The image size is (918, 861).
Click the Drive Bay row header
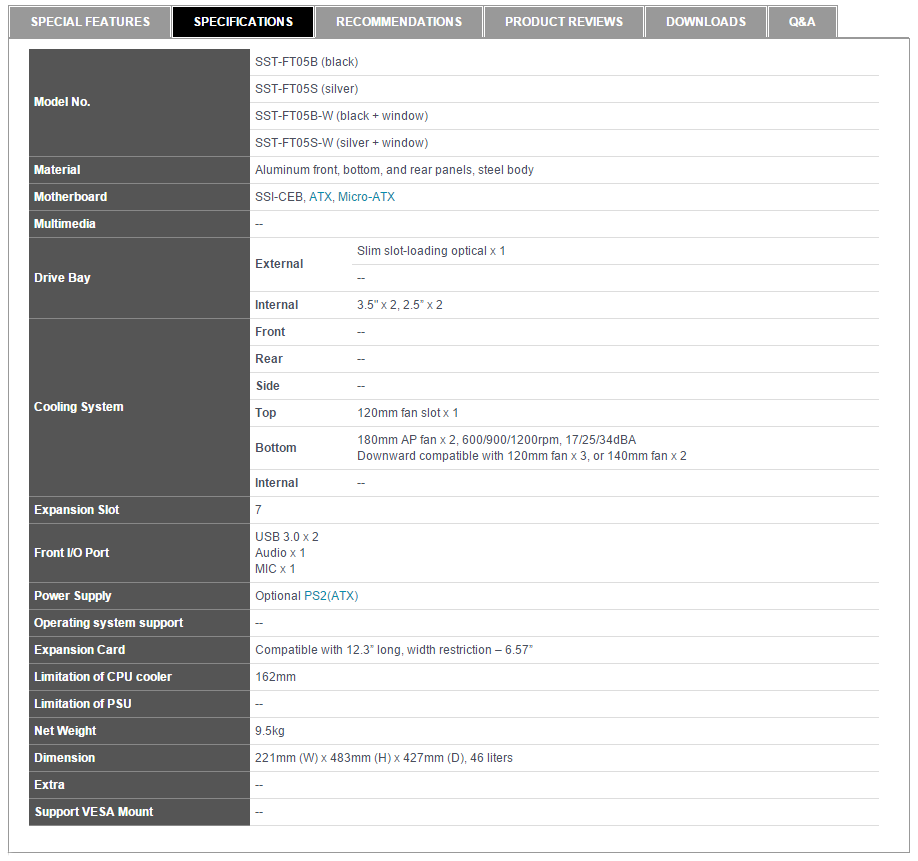coord(139,278)
